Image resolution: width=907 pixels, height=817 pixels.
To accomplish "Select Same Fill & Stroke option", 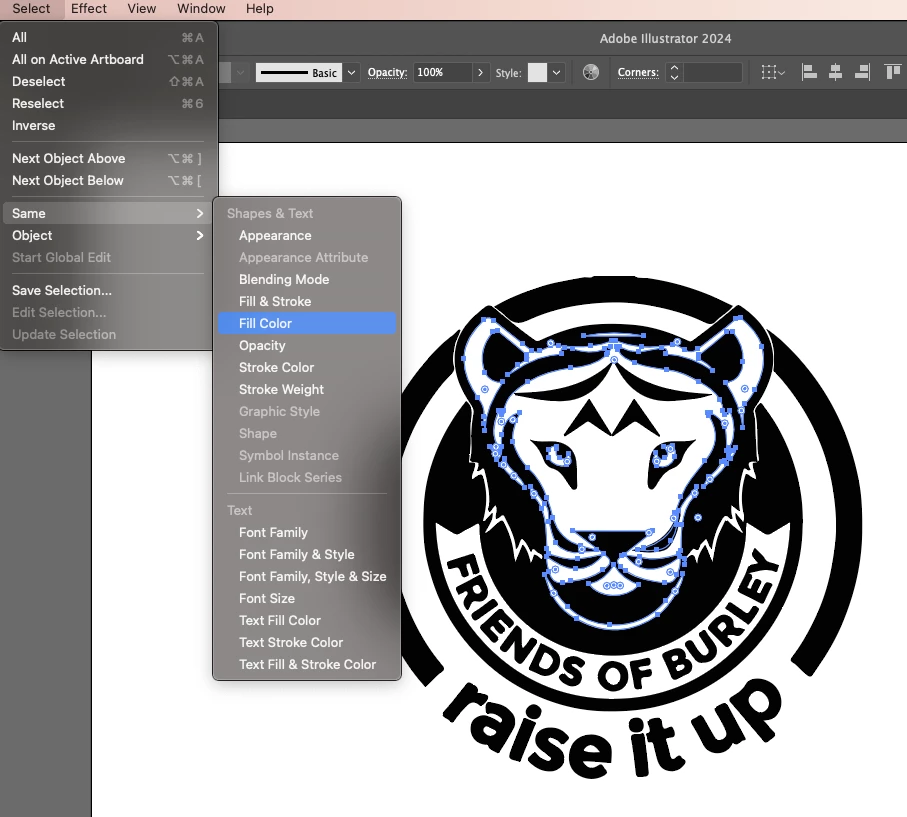I will [x=307, y=301].
